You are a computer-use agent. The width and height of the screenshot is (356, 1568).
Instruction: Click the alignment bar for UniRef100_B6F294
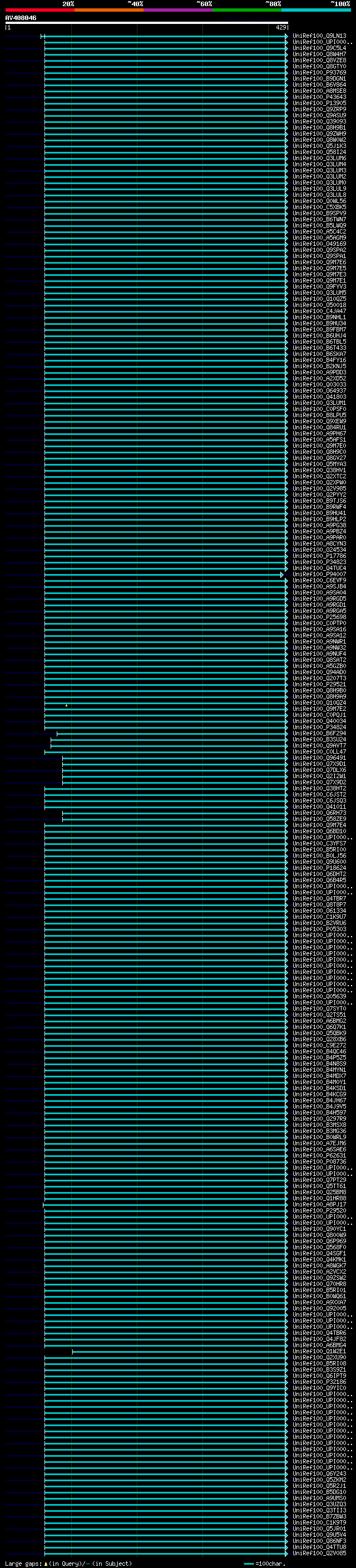click(x=172, y=734)
